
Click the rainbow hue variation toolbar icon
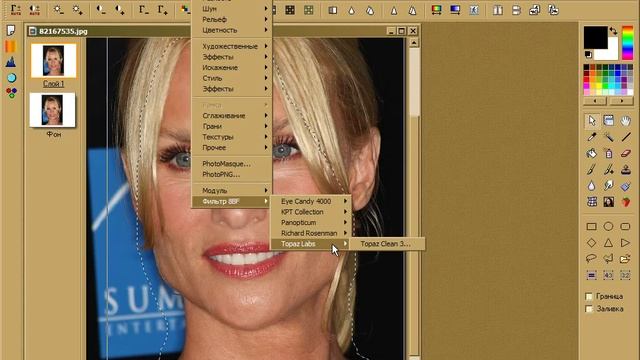click(x=436, y=10)
